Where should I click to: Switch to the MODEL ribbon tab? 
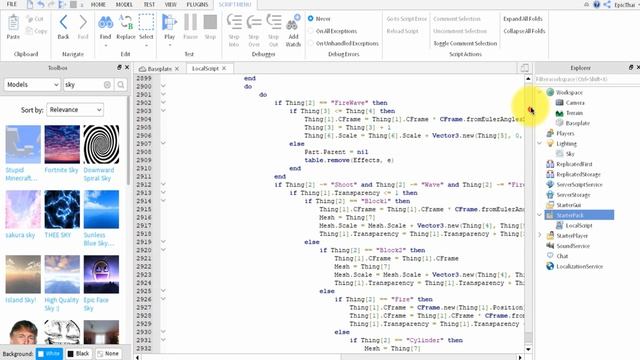[124, 4]
